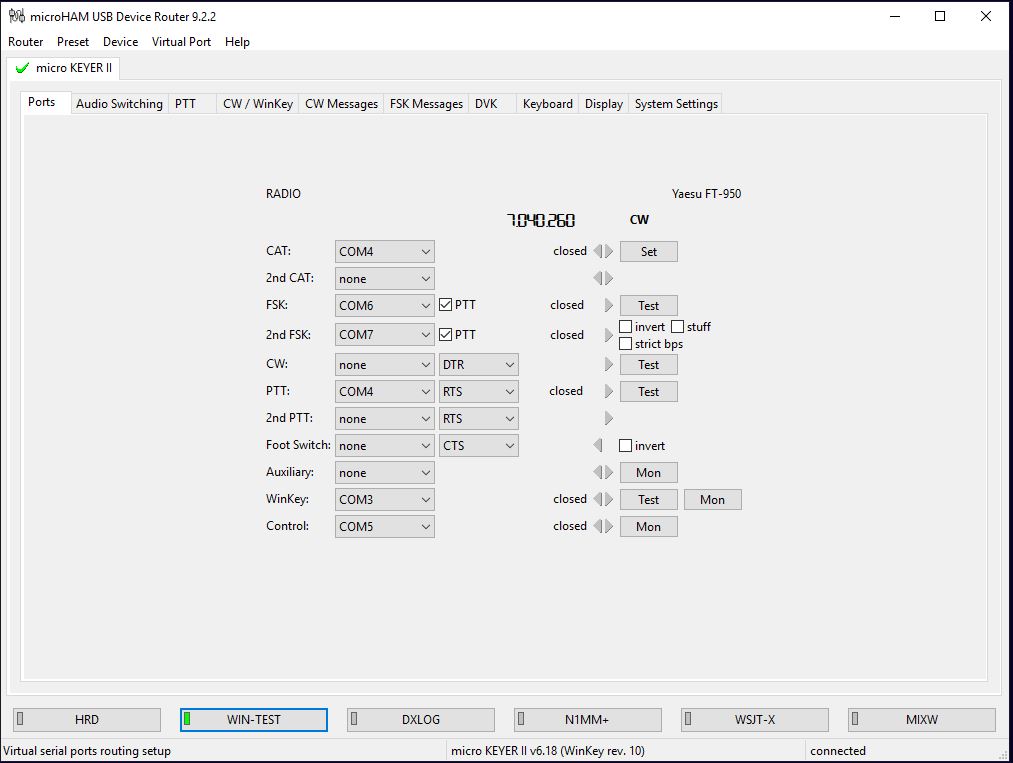1013x763 pixels.
Task: Open the 2nd PTT signal dropdown showing RTS
Action: coord(479,419)
